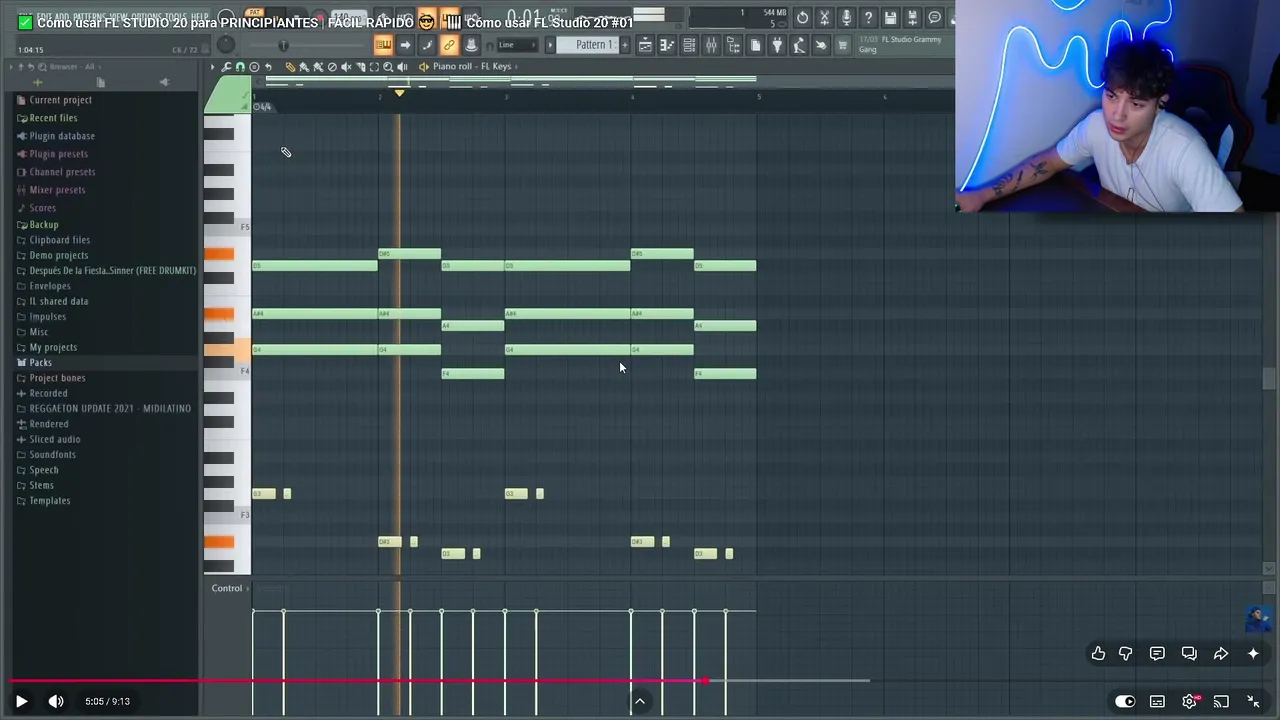Toggle video subtitles captions button
This screenshot has height=720, width=1280.
pyautogui.click(x=1157, y=701)
